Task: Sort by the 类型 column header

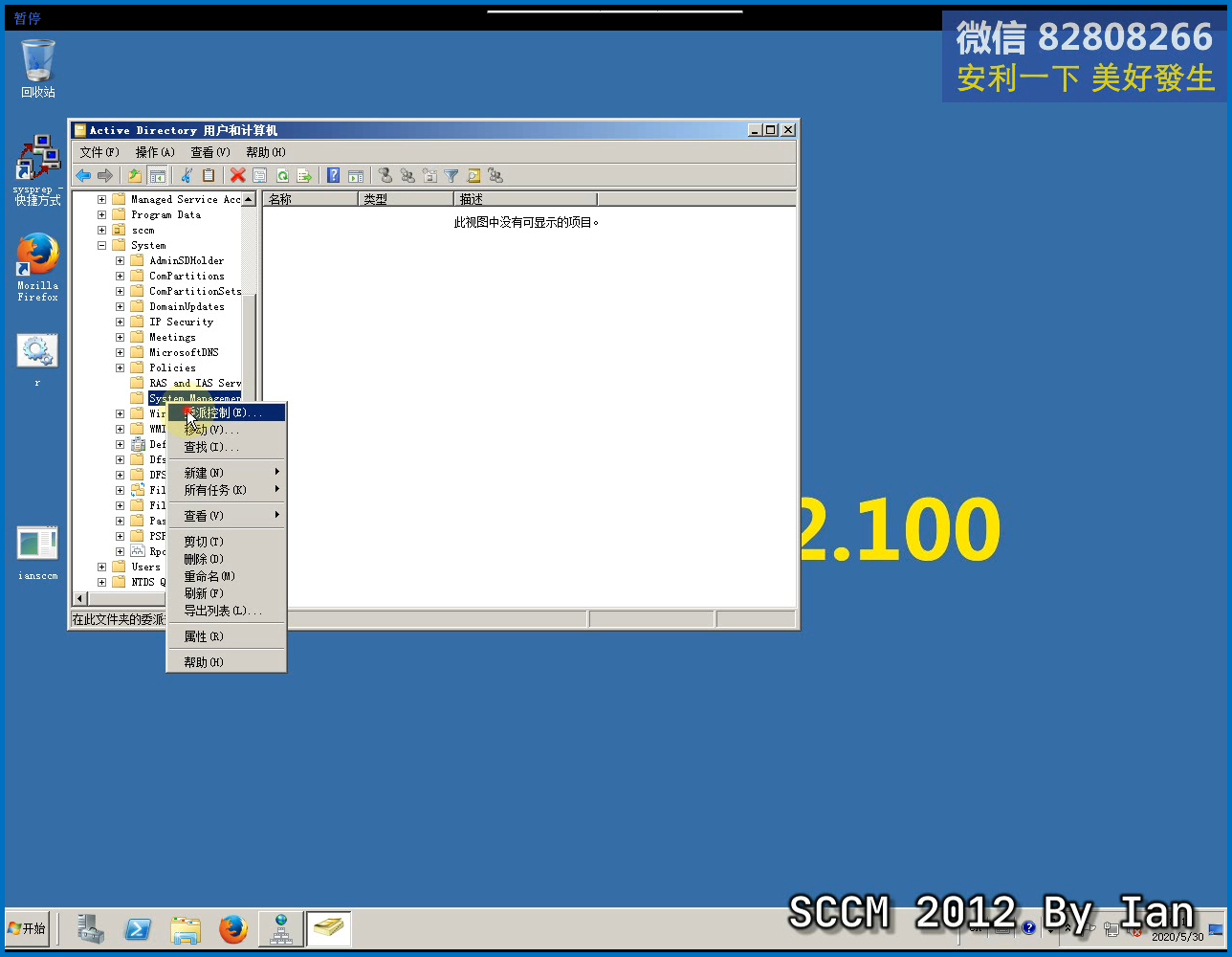Action: [407, 199]
